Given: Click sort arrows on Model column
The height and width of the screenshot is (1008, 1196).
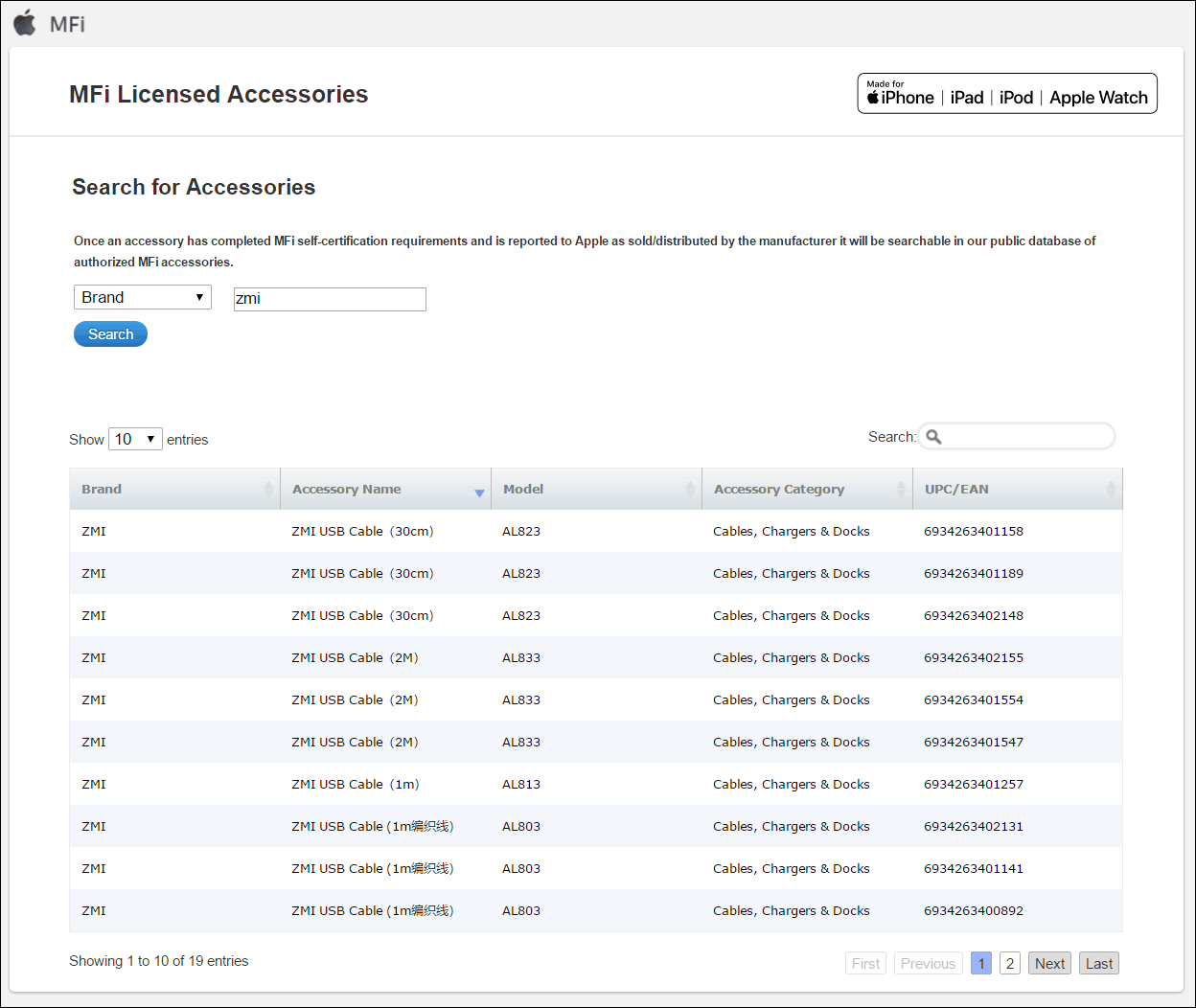Looking at the screenshot, I should [x=690, y=490].
